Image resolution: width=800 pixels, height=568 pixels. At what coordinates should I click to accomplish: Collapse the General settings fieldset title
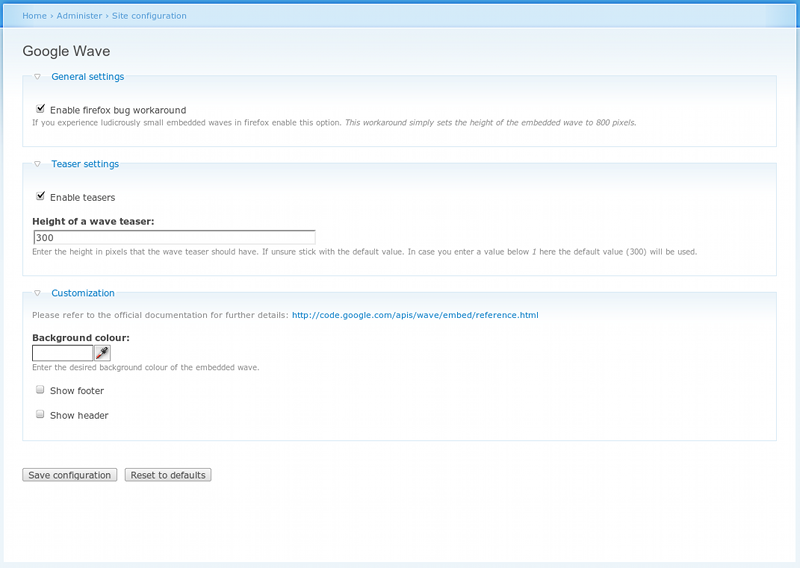click(x=87, y=77)
